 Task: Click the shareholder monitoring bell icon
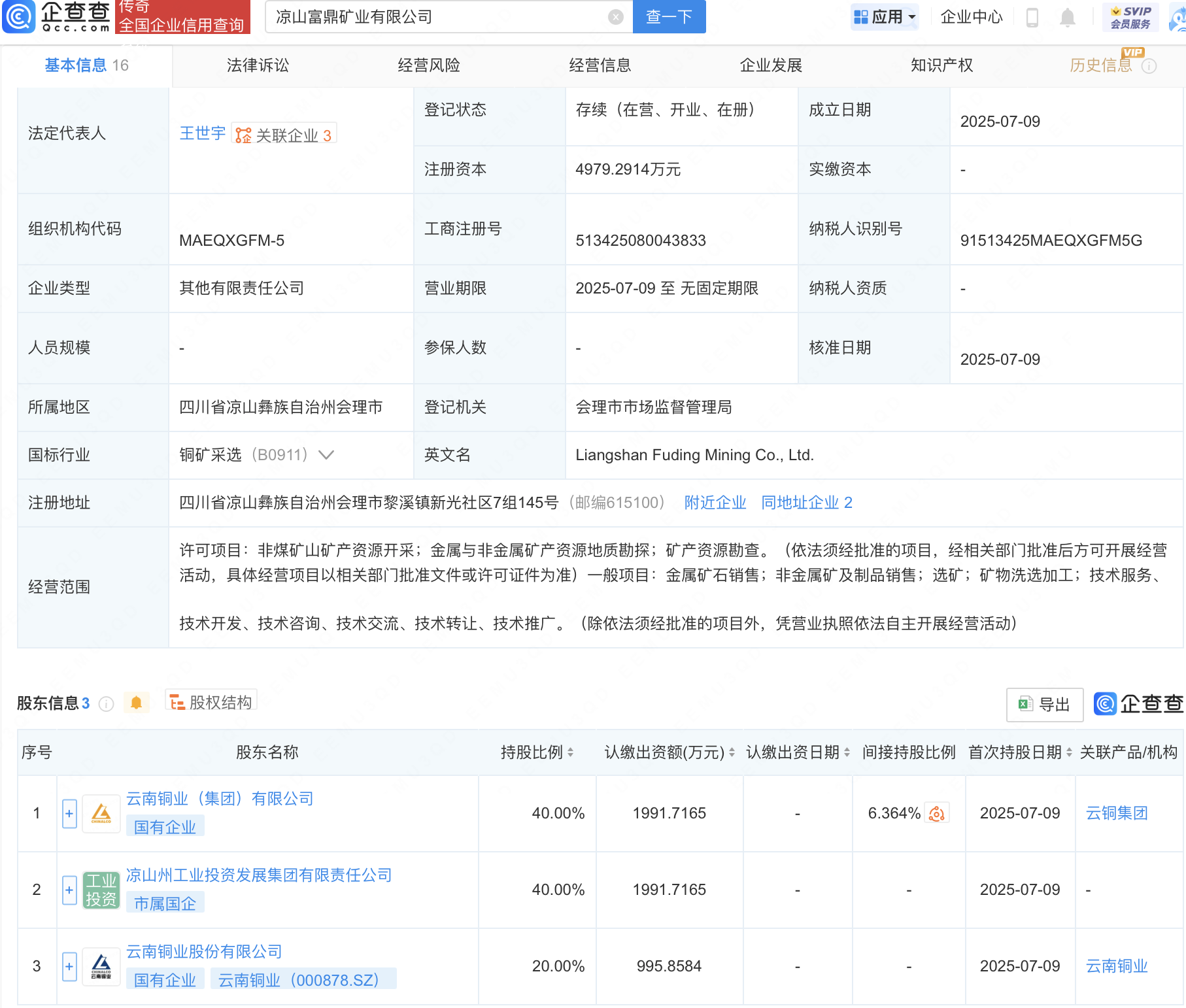(x=136, y=703)
